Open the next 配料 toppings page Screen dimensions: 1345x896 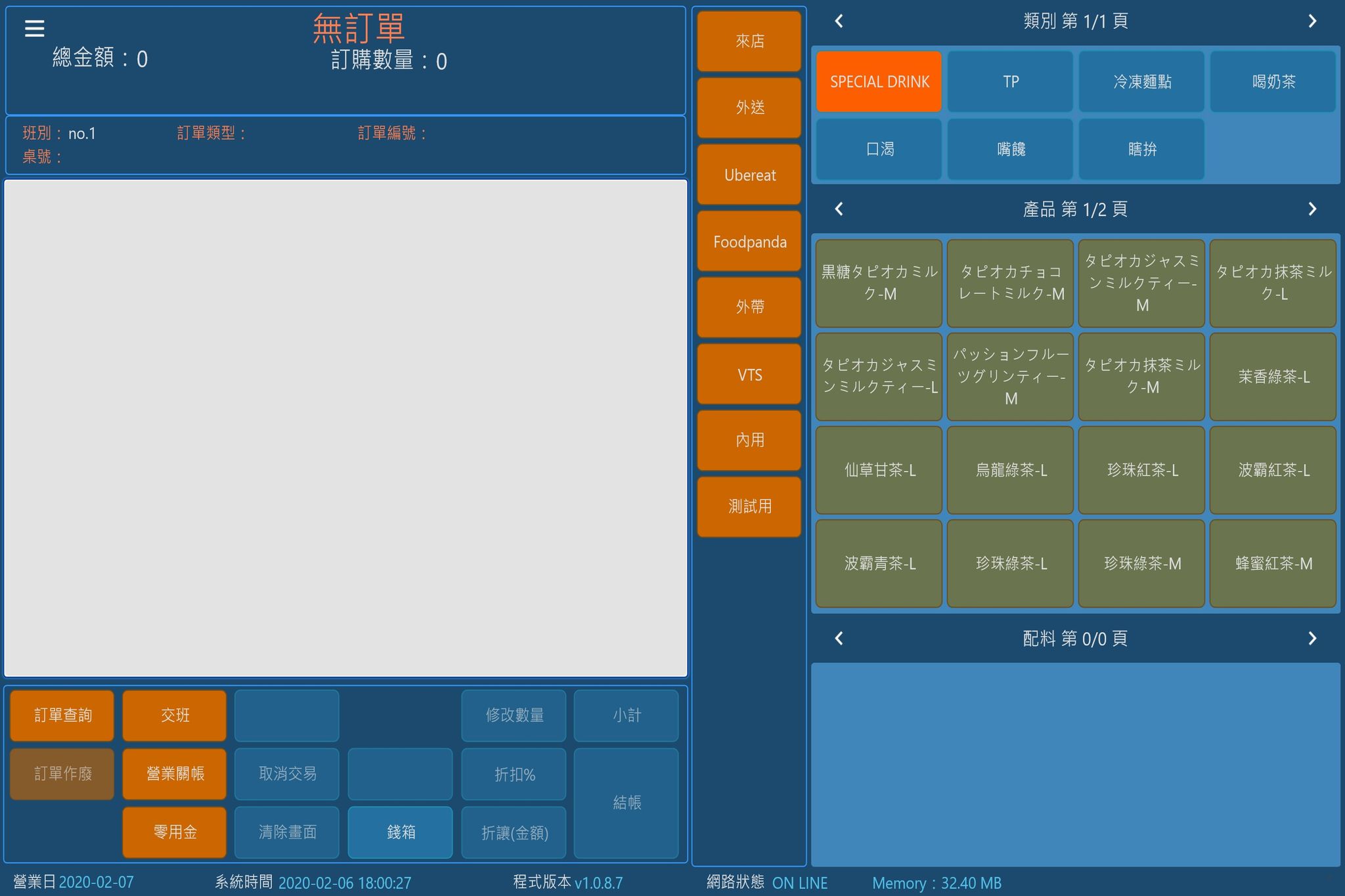pyautogui.click(x=1312, y=637)
